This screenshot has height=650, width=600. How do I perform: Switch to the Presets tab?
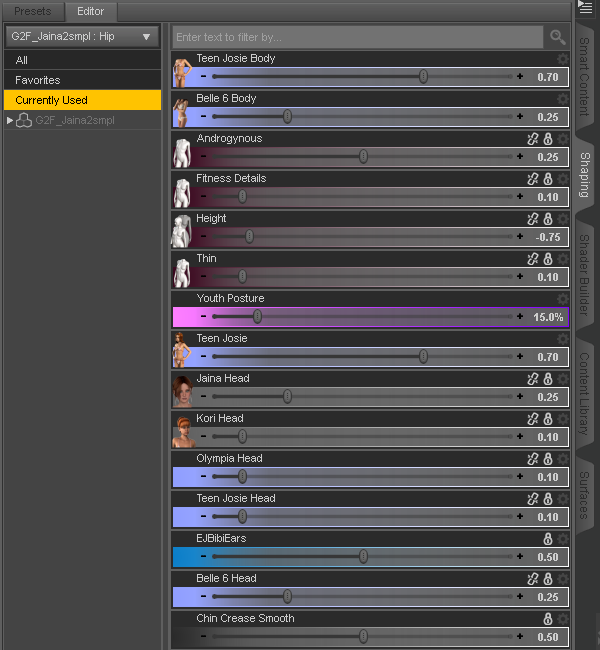tap(33, 11)
